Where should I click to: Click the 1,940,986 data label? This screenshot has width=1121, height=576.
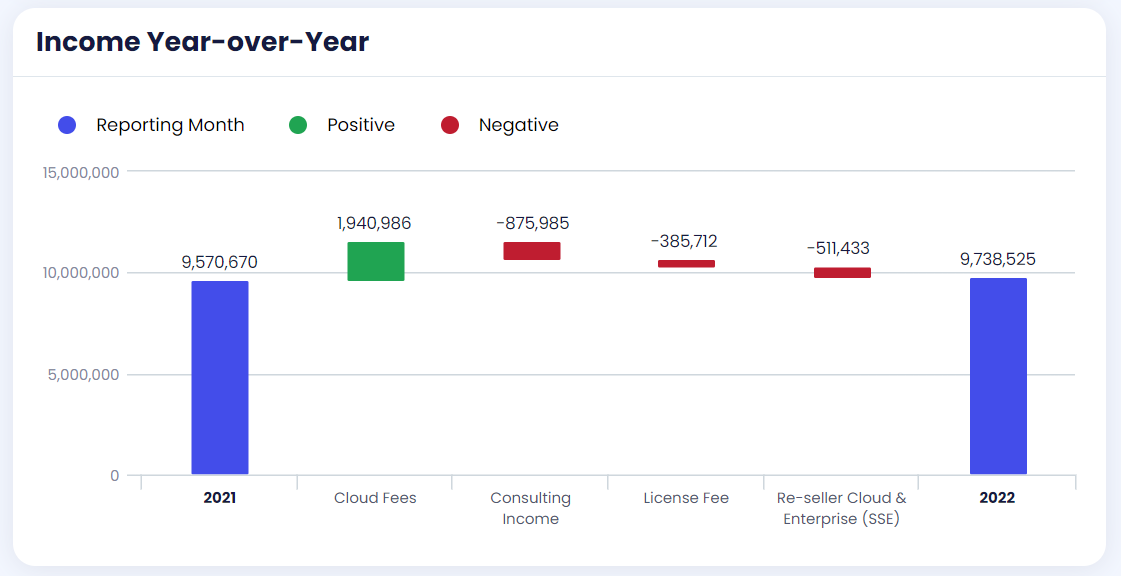374,223
